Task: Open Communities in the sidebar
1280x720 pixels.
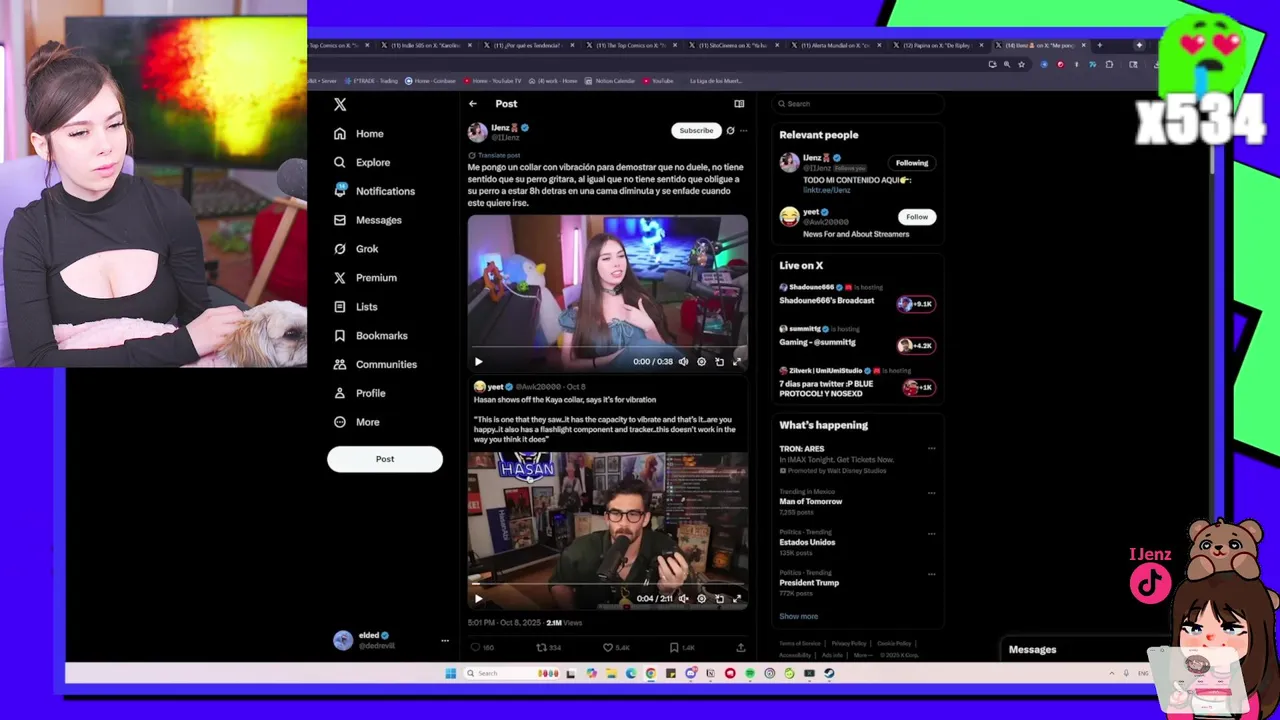Action: [x=375, y=364]
